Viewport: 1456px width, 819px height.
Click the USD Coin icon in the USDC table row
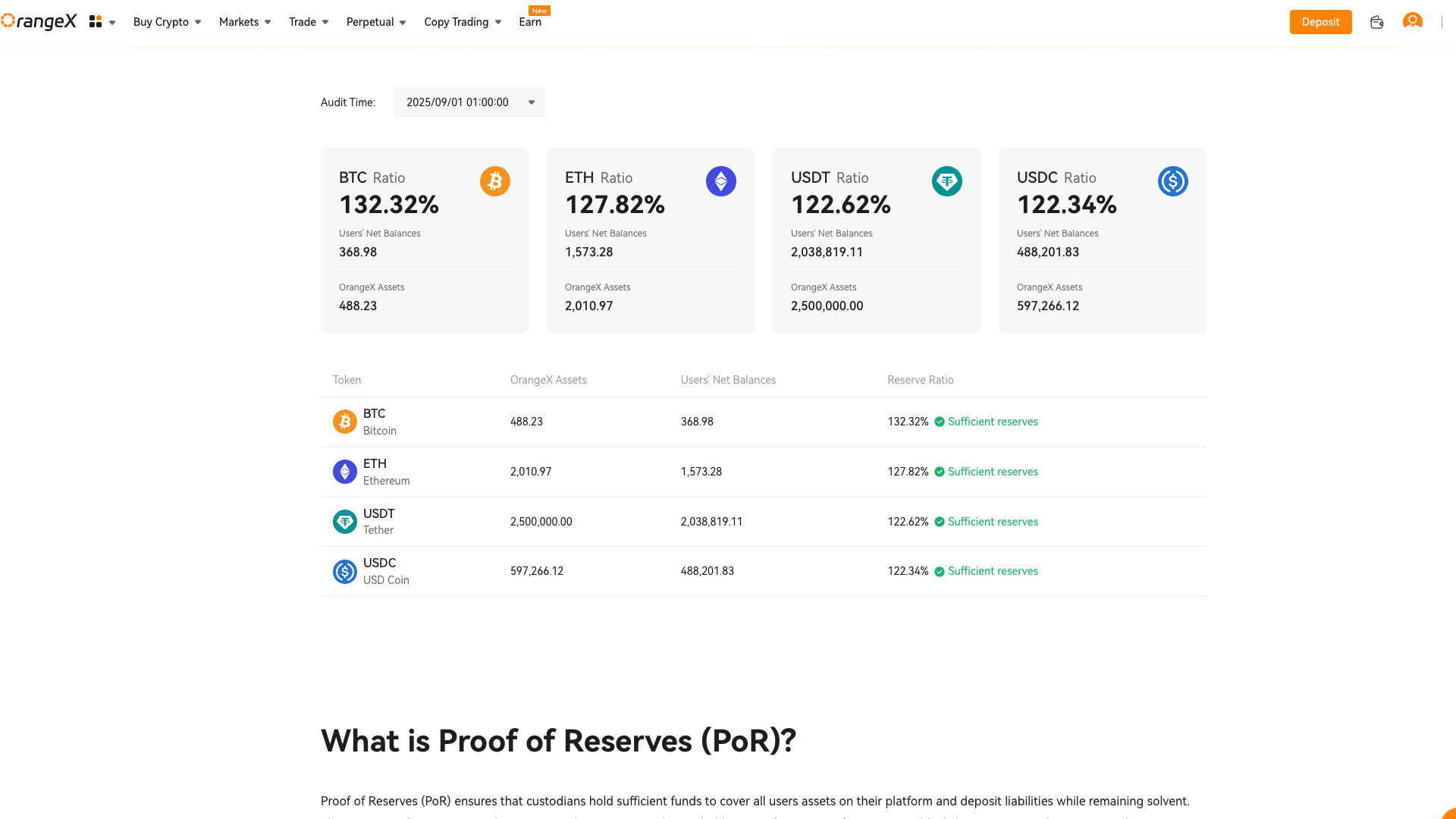pyautogui.click(x=345, y=571)
